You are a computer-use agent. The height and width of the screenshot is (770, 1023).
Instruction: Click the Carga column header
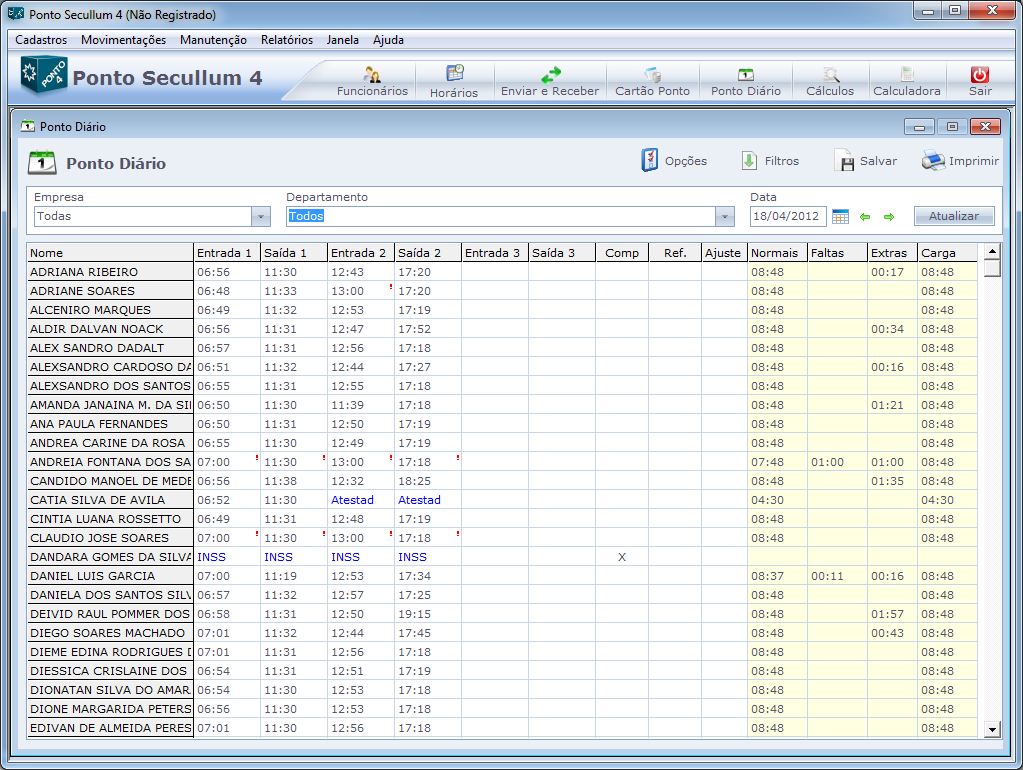pyautogui.click(x=947, y=253)
